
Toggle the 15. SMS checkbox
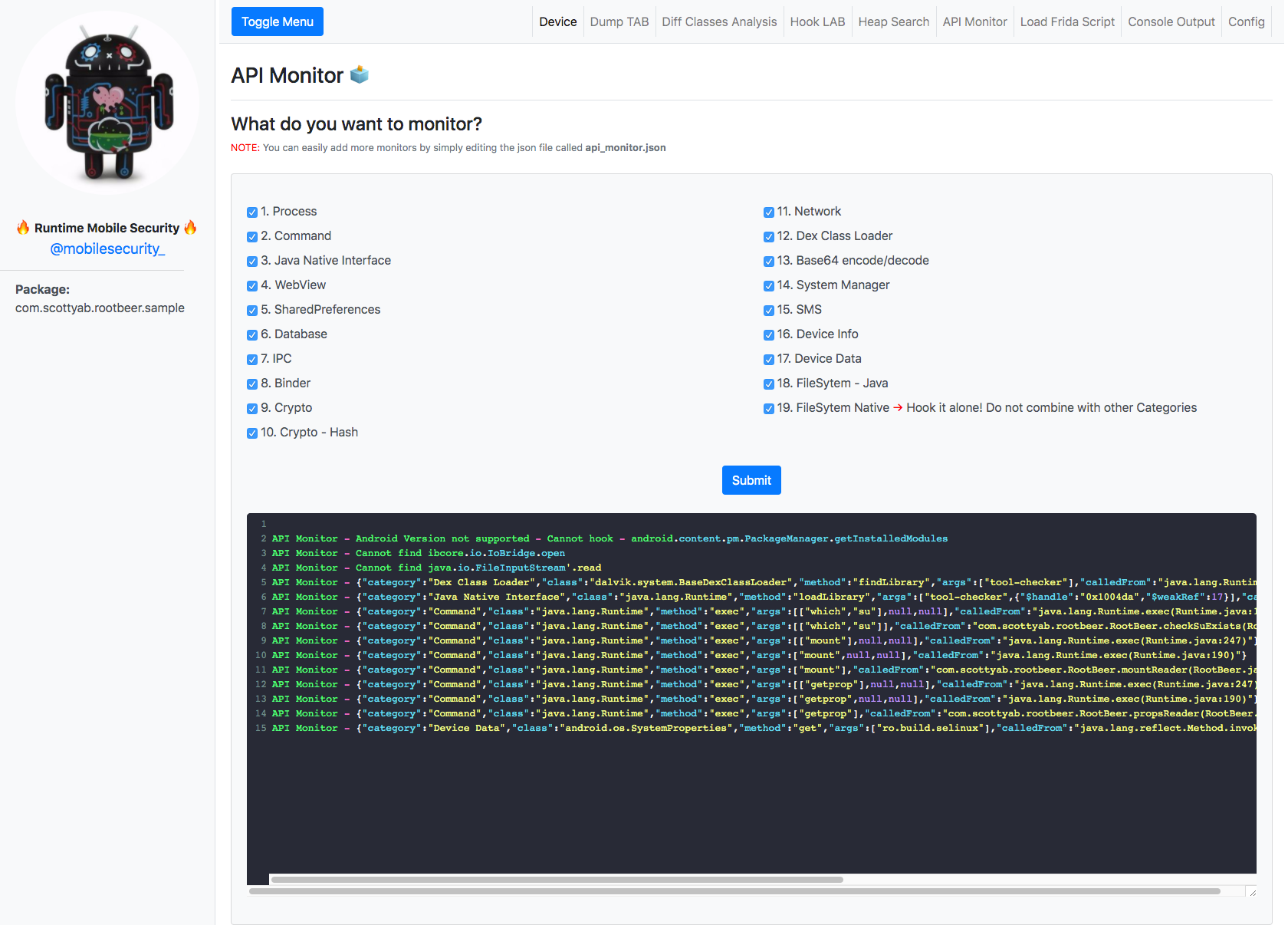coord(768,311)
